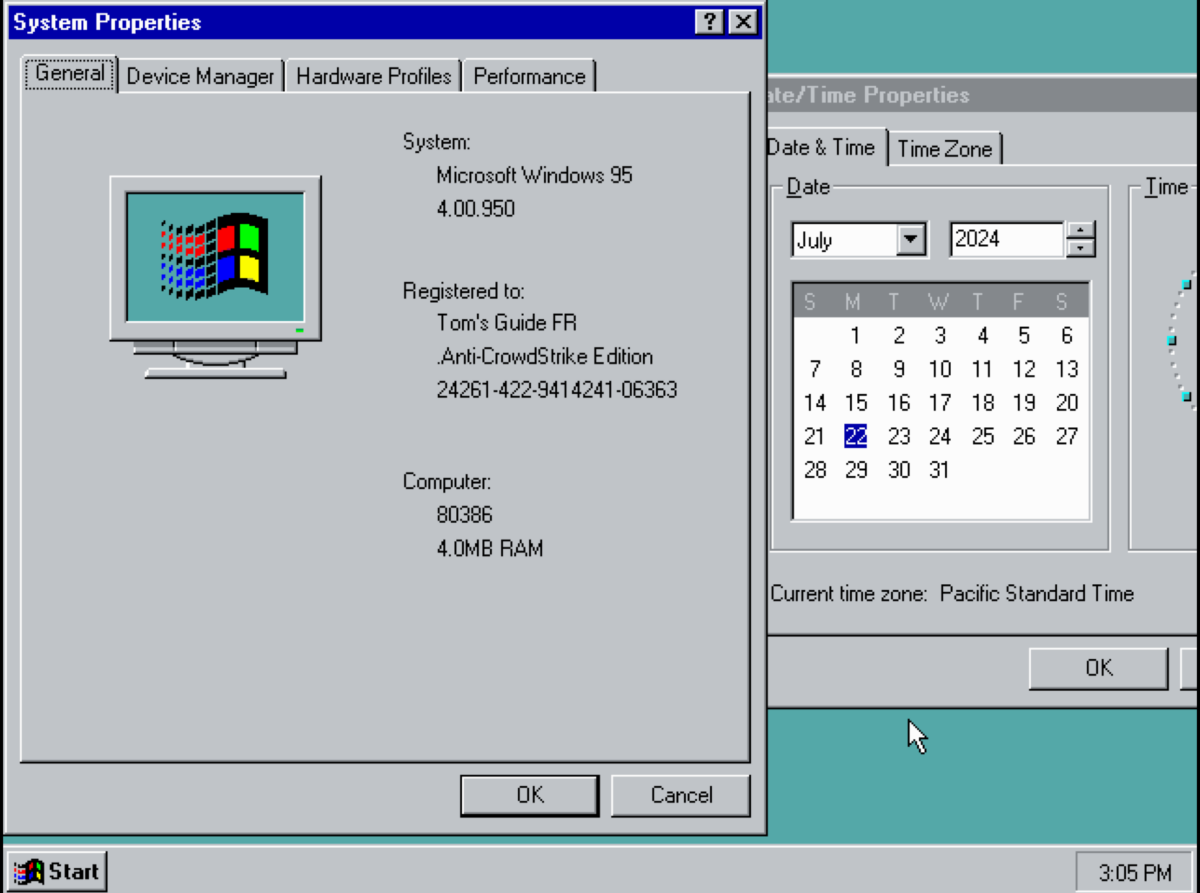The width and height of the screenshot is (1200, 893).
Task: Switch to the Time Zone tab
Action: 944,149
